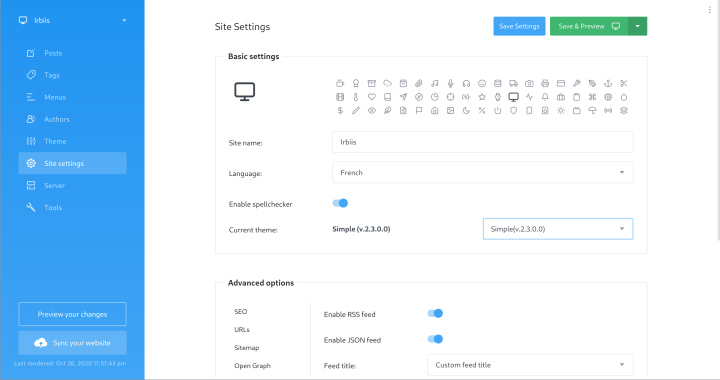Choose the printer site icon
The width and height of the screenshot is (720, 380).
pos(545,84)
